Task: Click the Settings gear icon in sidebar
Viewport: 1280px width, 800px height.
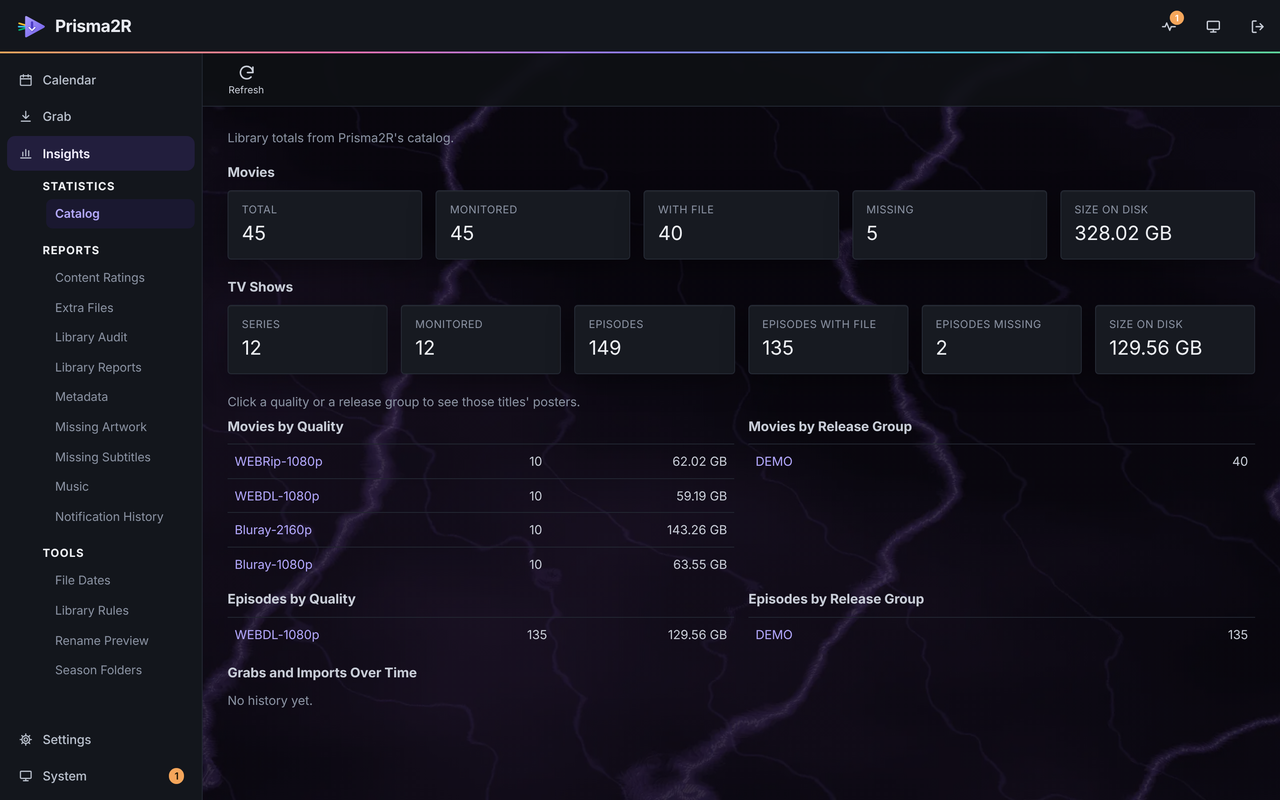Action: coord(26,740)
